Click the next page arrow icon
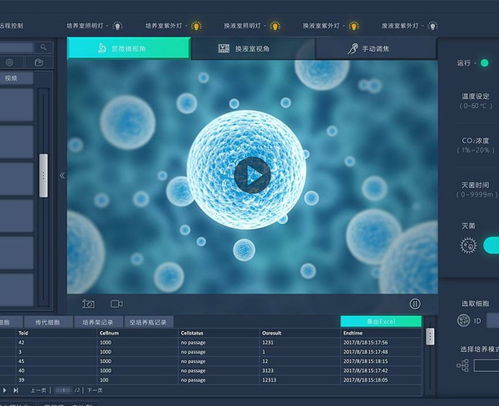Image resolution: width=499 pixels, height=406 pixels. tap(4, 390)
